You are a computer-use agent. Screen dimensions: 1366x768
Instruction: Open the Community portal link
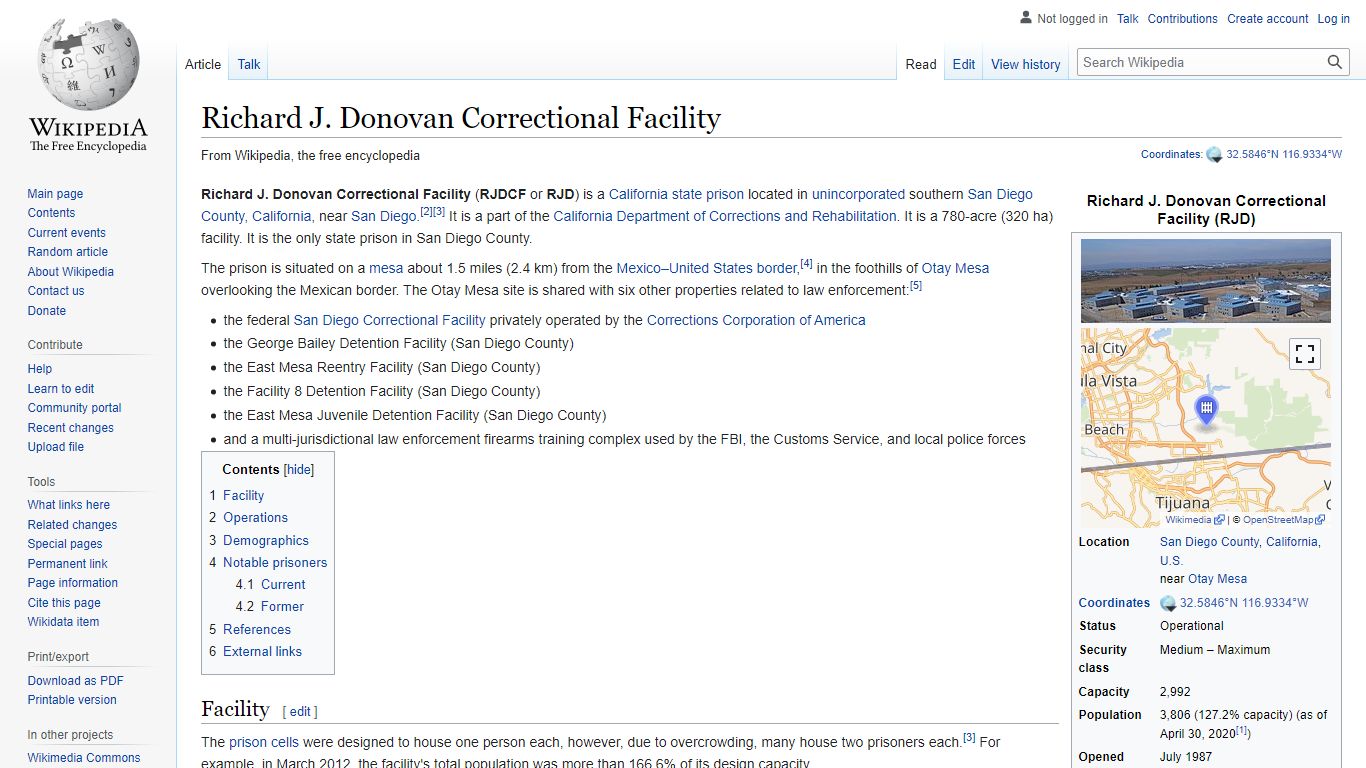coord(74,408)
